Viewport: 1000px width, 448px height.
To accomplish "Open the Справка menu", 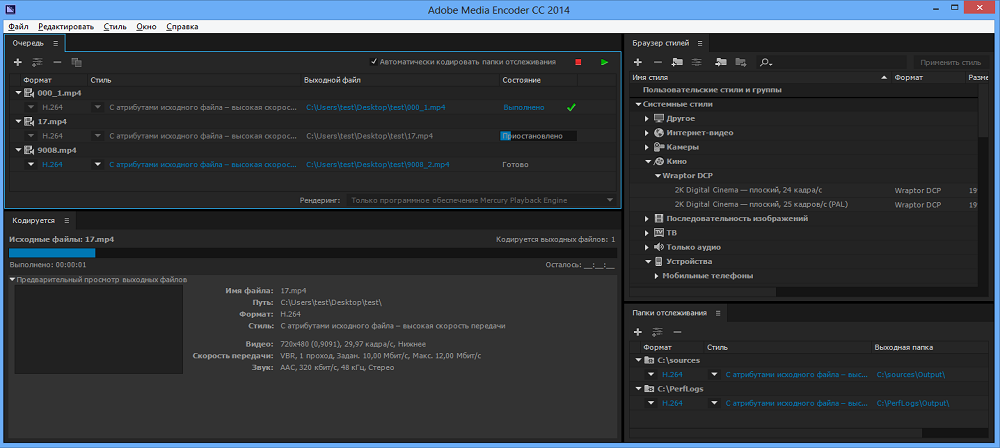I will pos(182,27).
